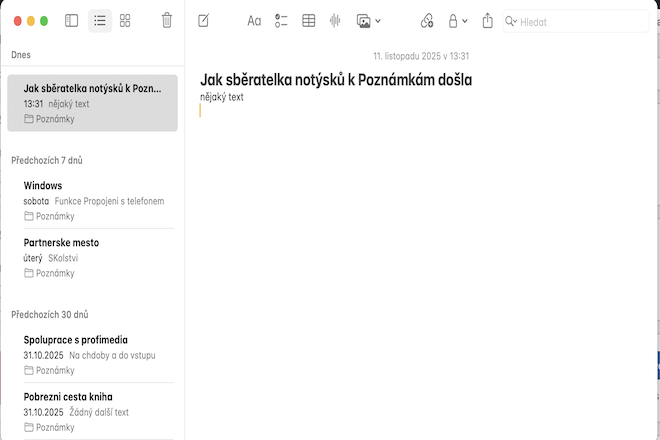Screen dimensions: 660x440
Task: Insert a table into the note
Action: pyautogui.click(x=309, y=21)
